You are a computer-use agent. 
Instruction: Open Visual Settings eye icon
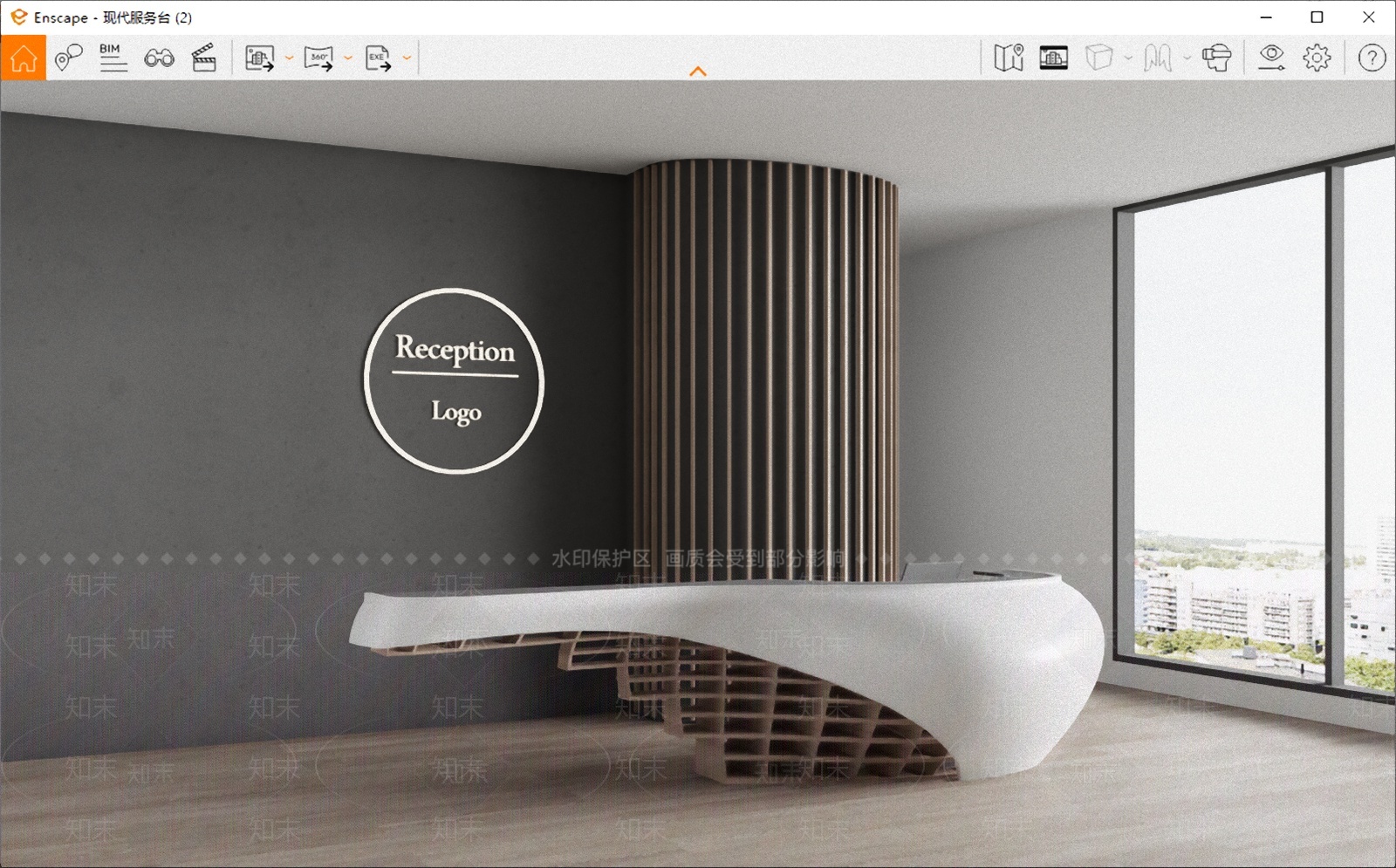click(x=1271, y=58)
